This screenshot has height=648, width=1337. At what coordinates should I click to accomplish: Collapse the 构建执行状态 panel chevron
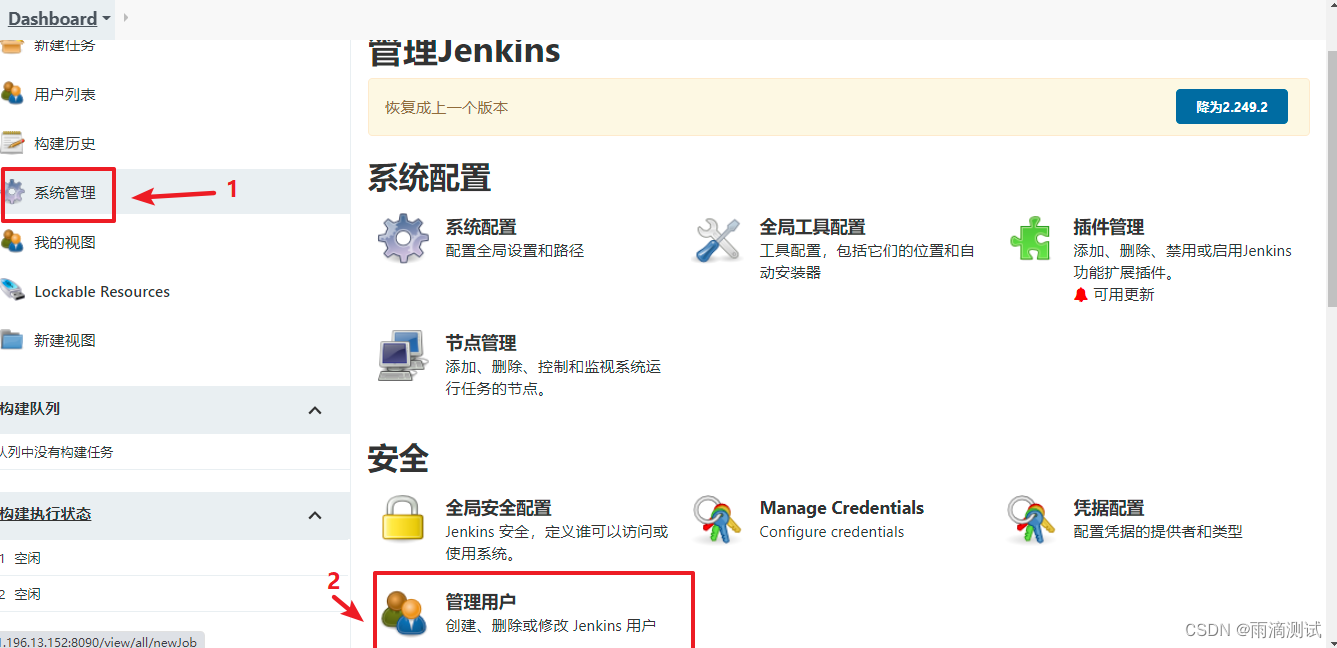[x=315, y=515]
